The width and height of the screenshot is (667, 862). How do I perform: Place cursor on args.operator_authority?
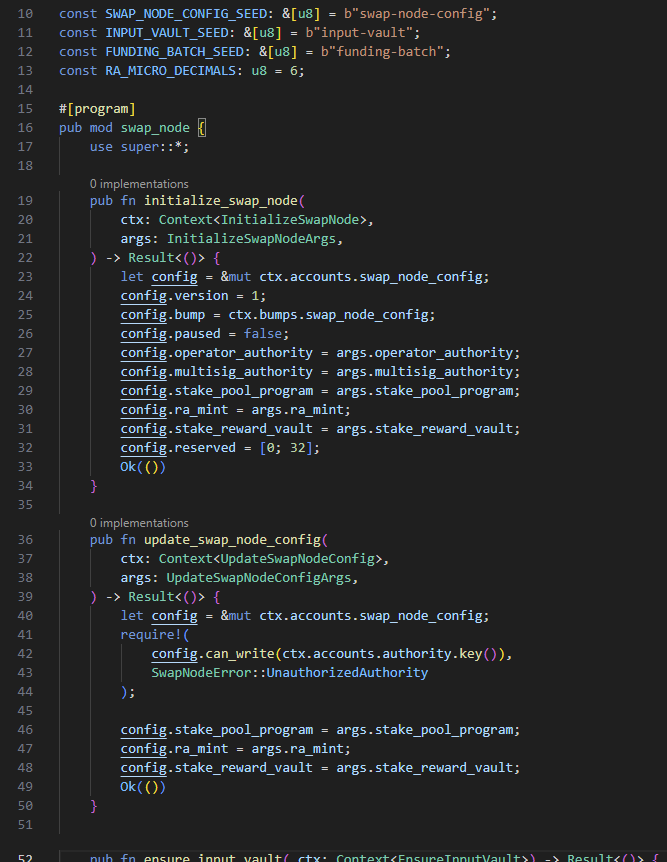point(425,353)
